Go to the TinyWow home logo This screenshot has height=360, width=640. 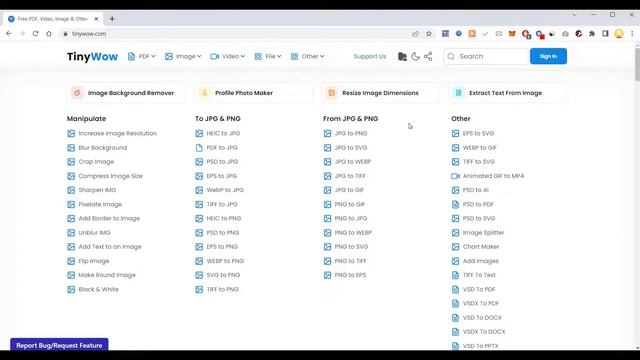pos(92,56)
